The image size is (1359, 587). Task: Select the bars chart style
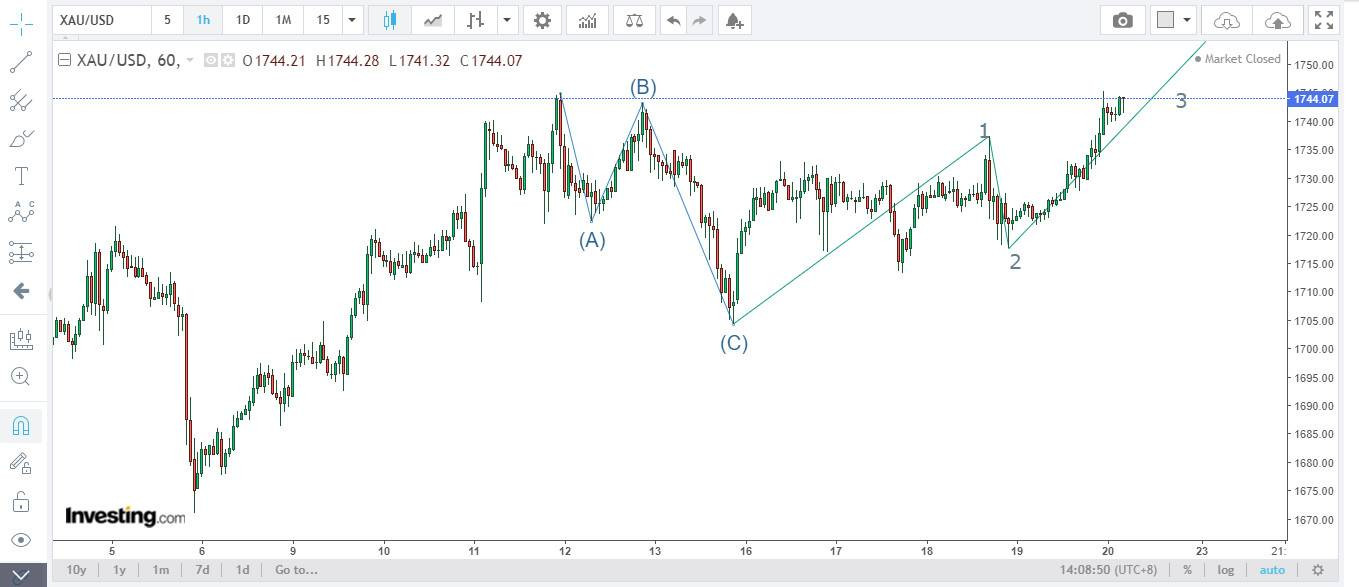[475, 20]
